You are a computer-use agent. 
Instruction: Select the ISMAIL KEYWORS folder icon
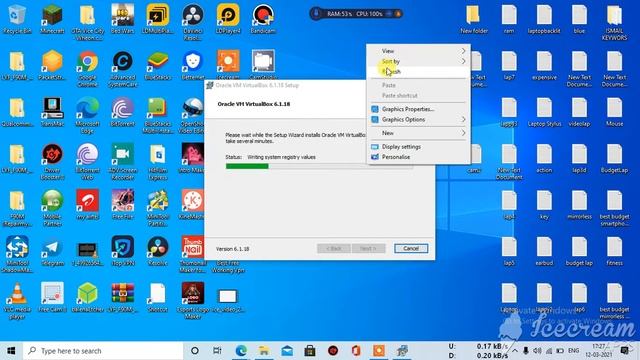tap(614, 22)
